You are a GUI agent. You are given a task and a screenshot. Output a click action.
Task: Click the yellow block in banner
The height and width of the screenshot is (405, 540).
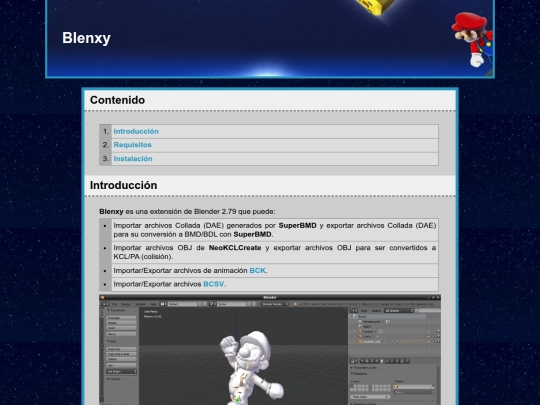(376, 7)
